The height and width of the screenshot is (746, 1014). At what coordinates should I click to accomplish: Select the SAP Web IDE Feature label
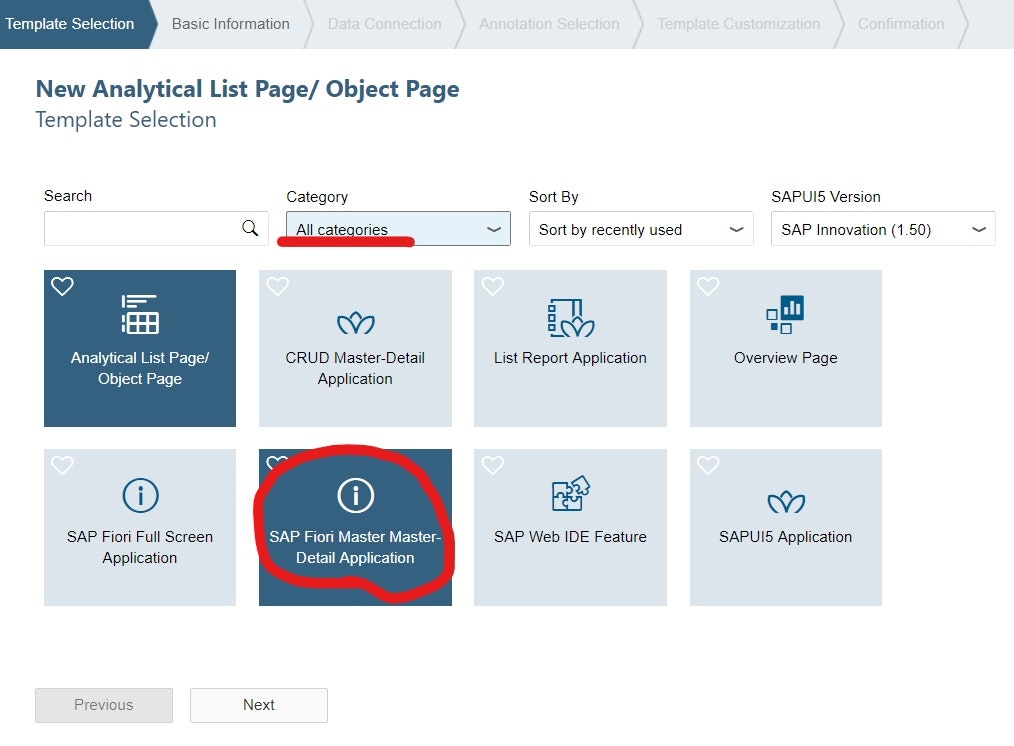tap(570, 537)
